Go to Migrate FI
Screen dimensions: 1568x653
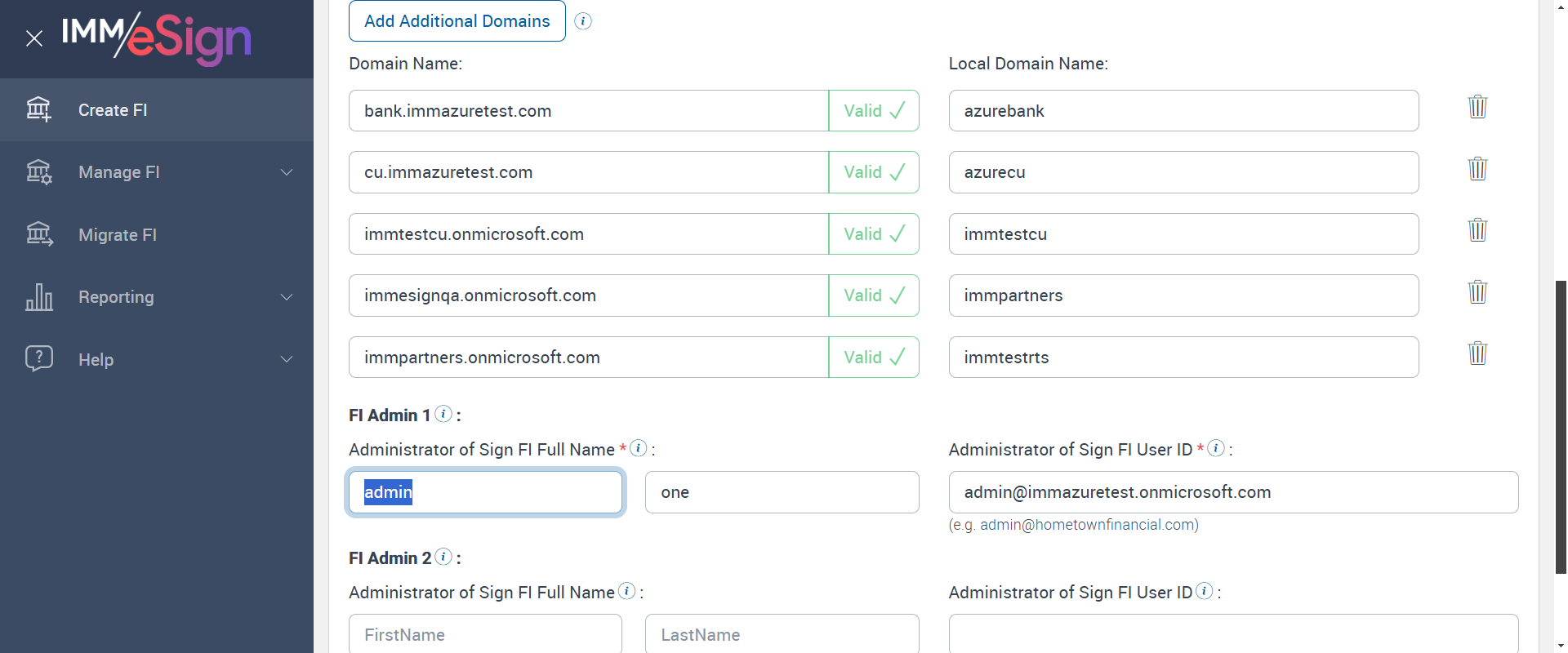pyautogui.click(x=117, y=235)
